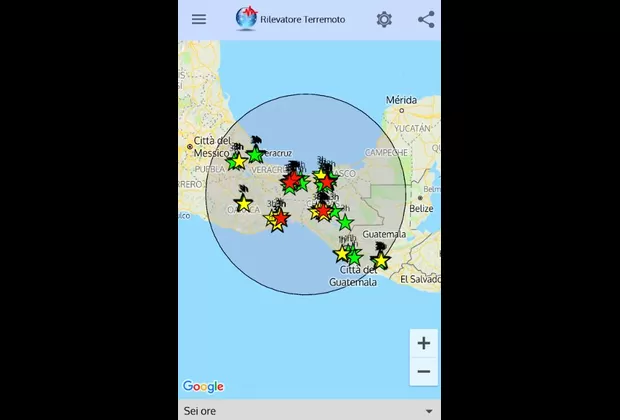620x420 pixels.
Task: Select the lone green star northwest of Guatemala label
Action: (345, 223)
